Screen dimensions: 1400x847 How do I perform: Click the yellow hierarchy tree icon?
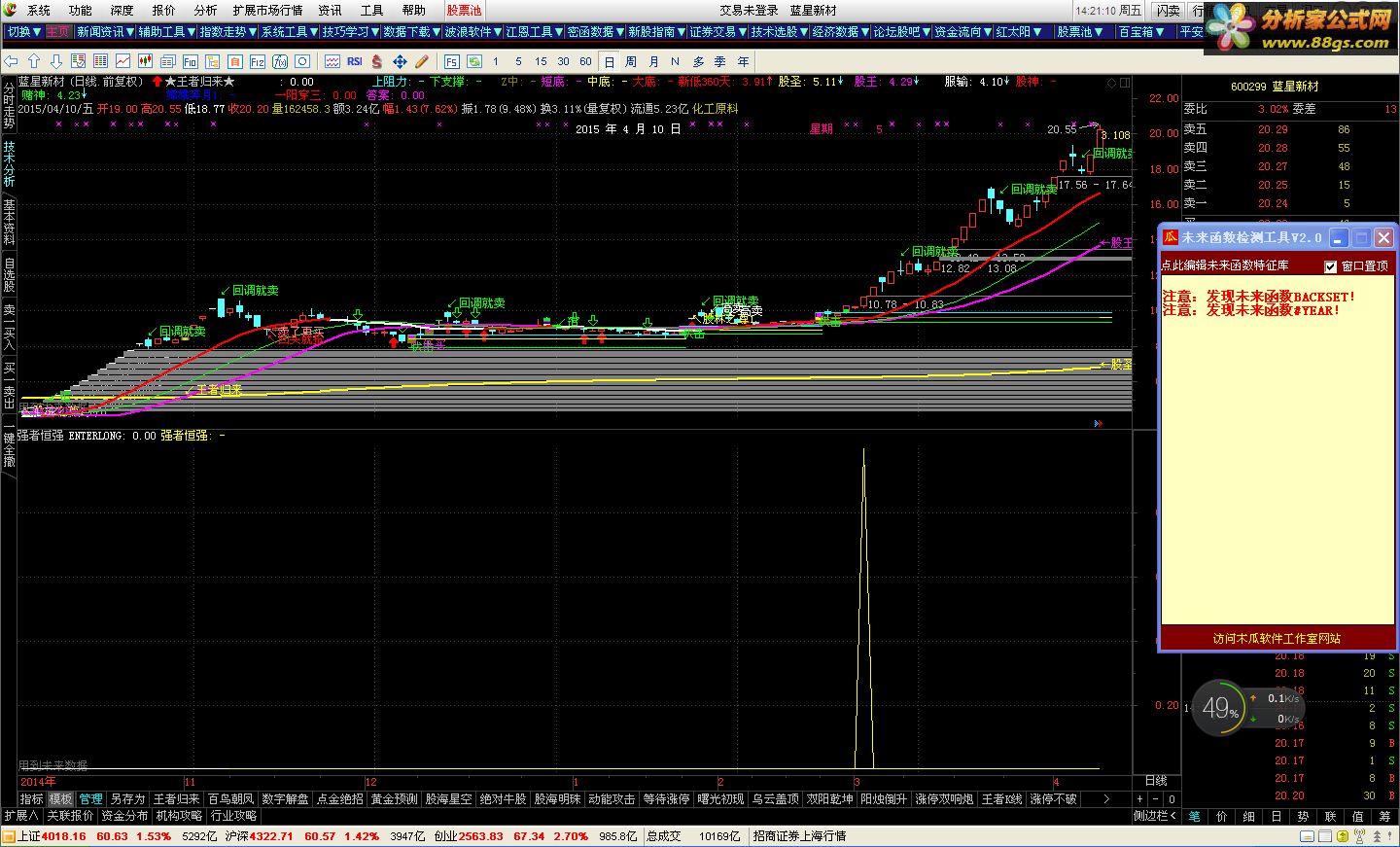point(212,61)
